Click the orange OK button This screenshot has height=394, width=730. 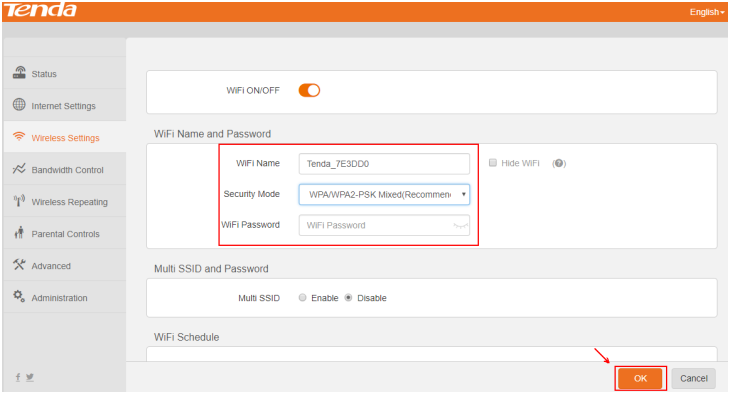click(640, 379)
